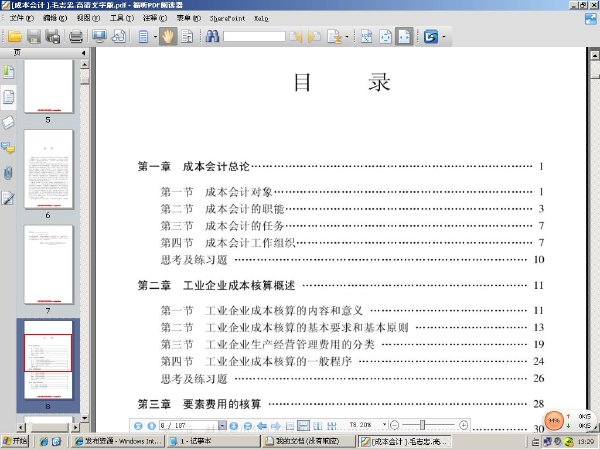Image resolution: width=600 pixels, height=450 pixels.
Task: Click the zoom out minus button
Action: point(395,425)
